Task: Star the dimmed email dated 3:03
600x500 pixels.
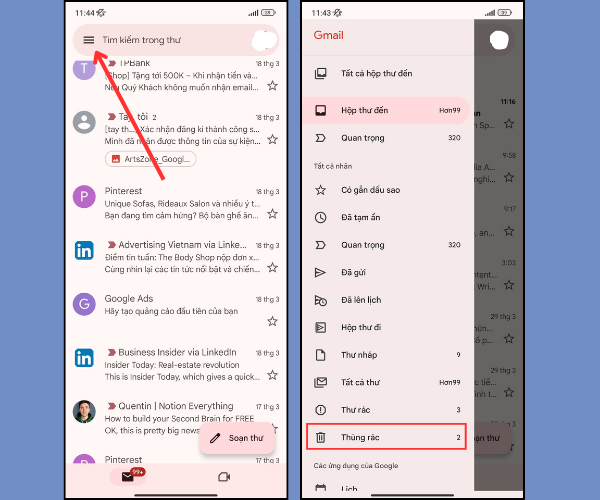Action: point(509,285)
